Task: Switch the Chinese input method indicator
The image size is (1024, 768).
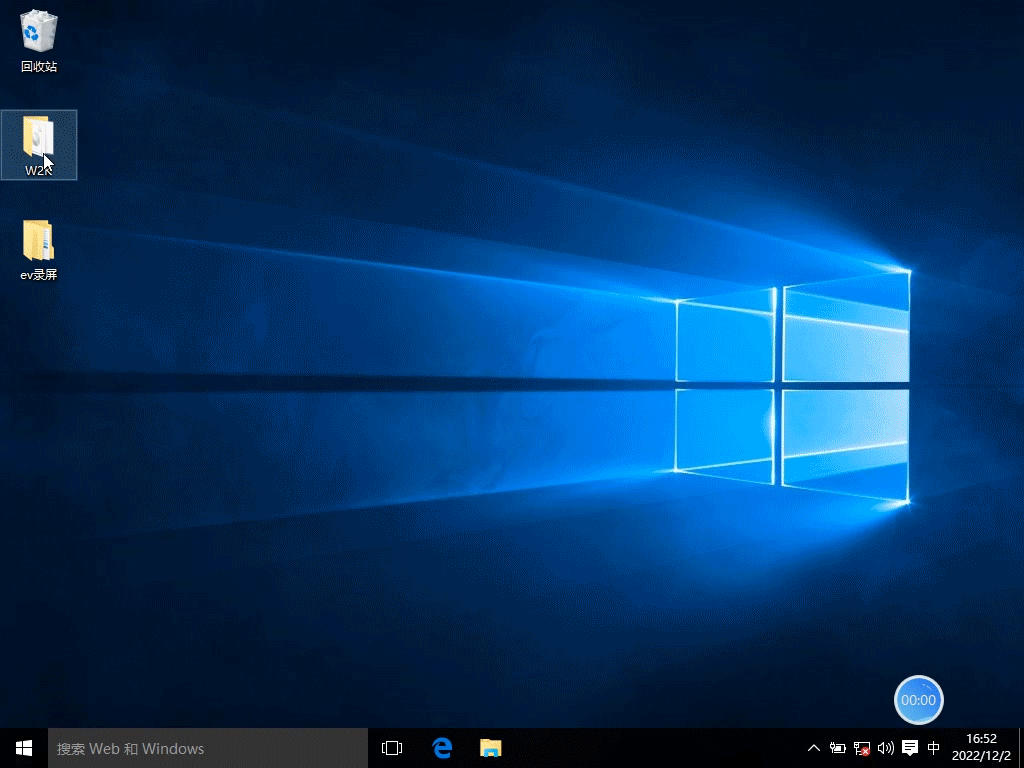Action: (x=934, y=748)
